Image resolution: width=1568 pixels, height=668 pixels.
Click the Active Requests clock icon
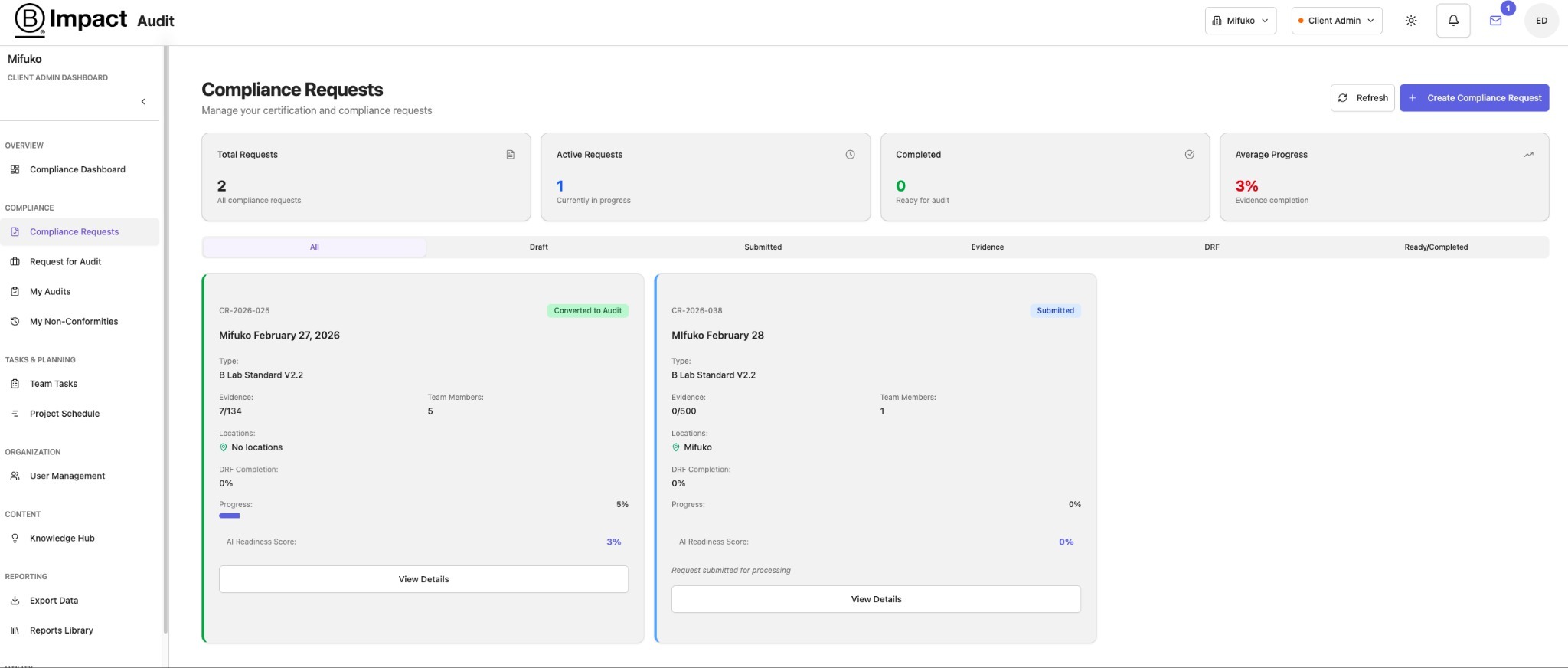click(x=850, y=154)
